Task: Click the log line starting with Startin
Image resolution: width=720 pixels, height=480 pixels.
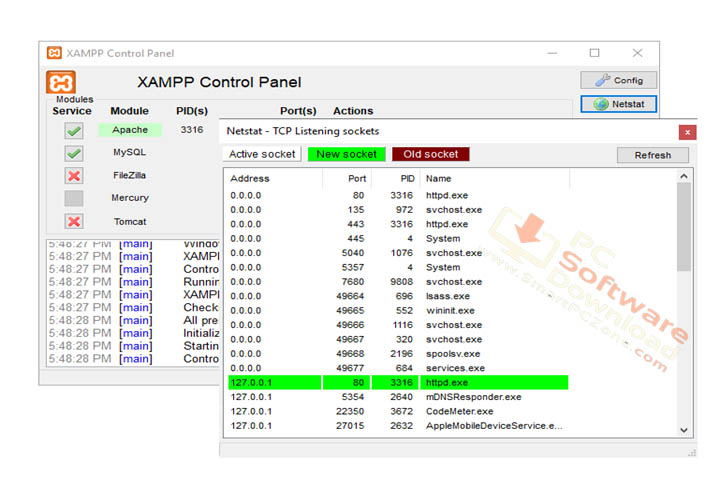Action: coord(134,346)
